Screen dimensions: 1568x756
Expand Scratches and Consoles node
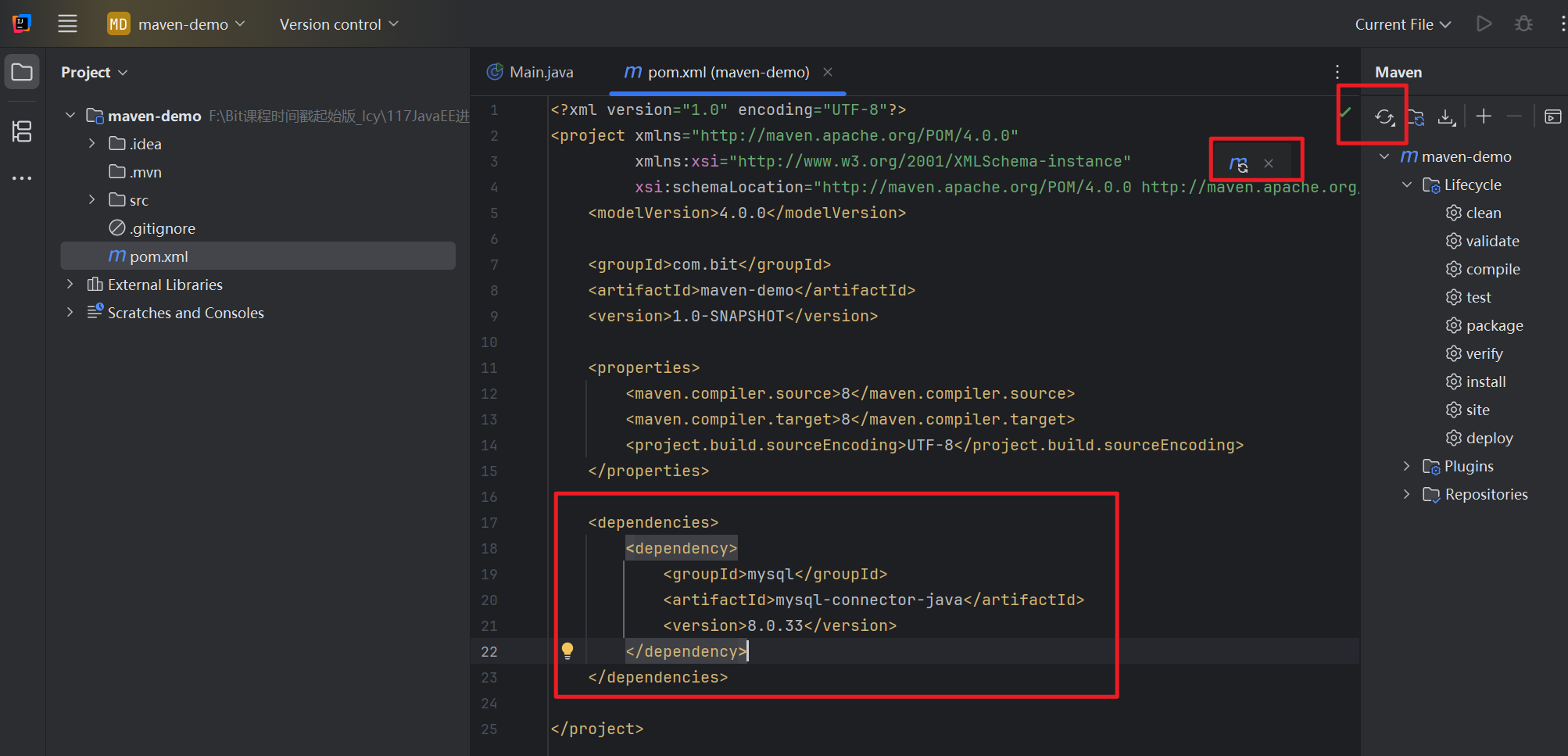pyautogui.click(x=70, y=313)
